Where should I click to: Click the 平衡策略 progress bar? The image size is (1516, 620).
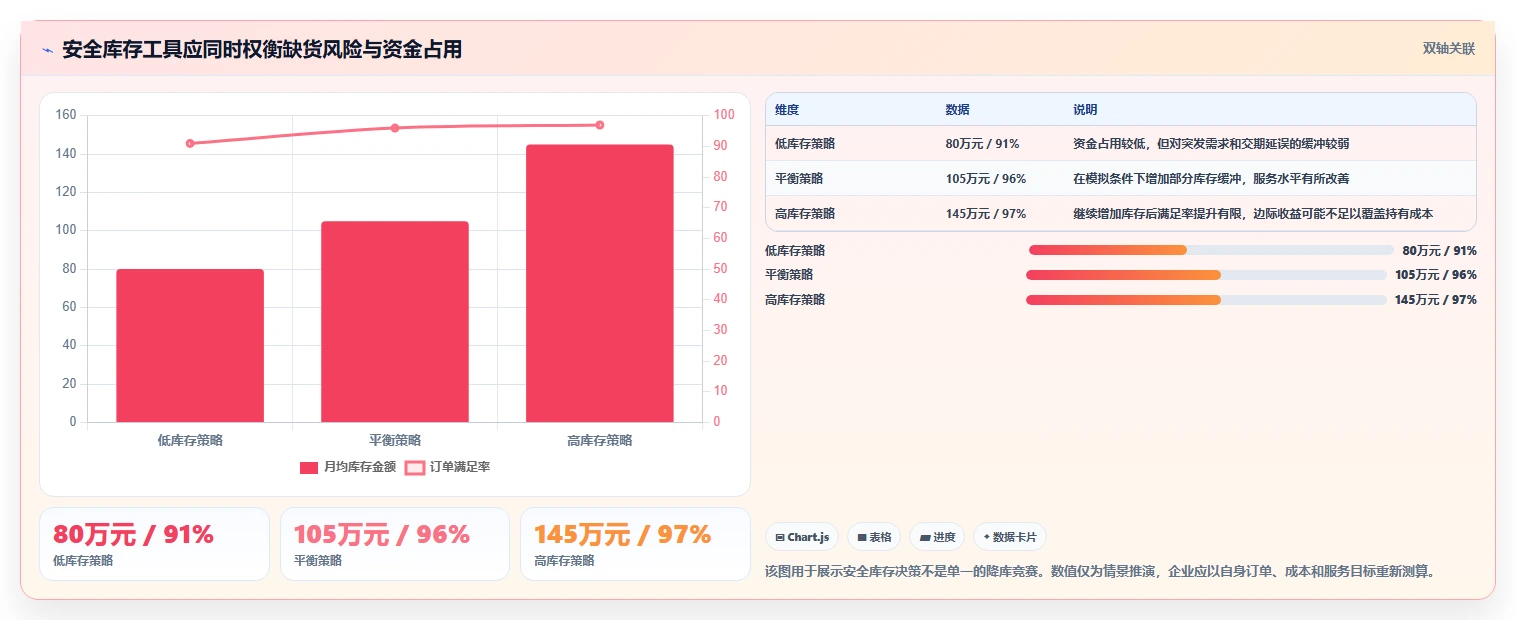pyautogui.click(x=1206, y=275)
